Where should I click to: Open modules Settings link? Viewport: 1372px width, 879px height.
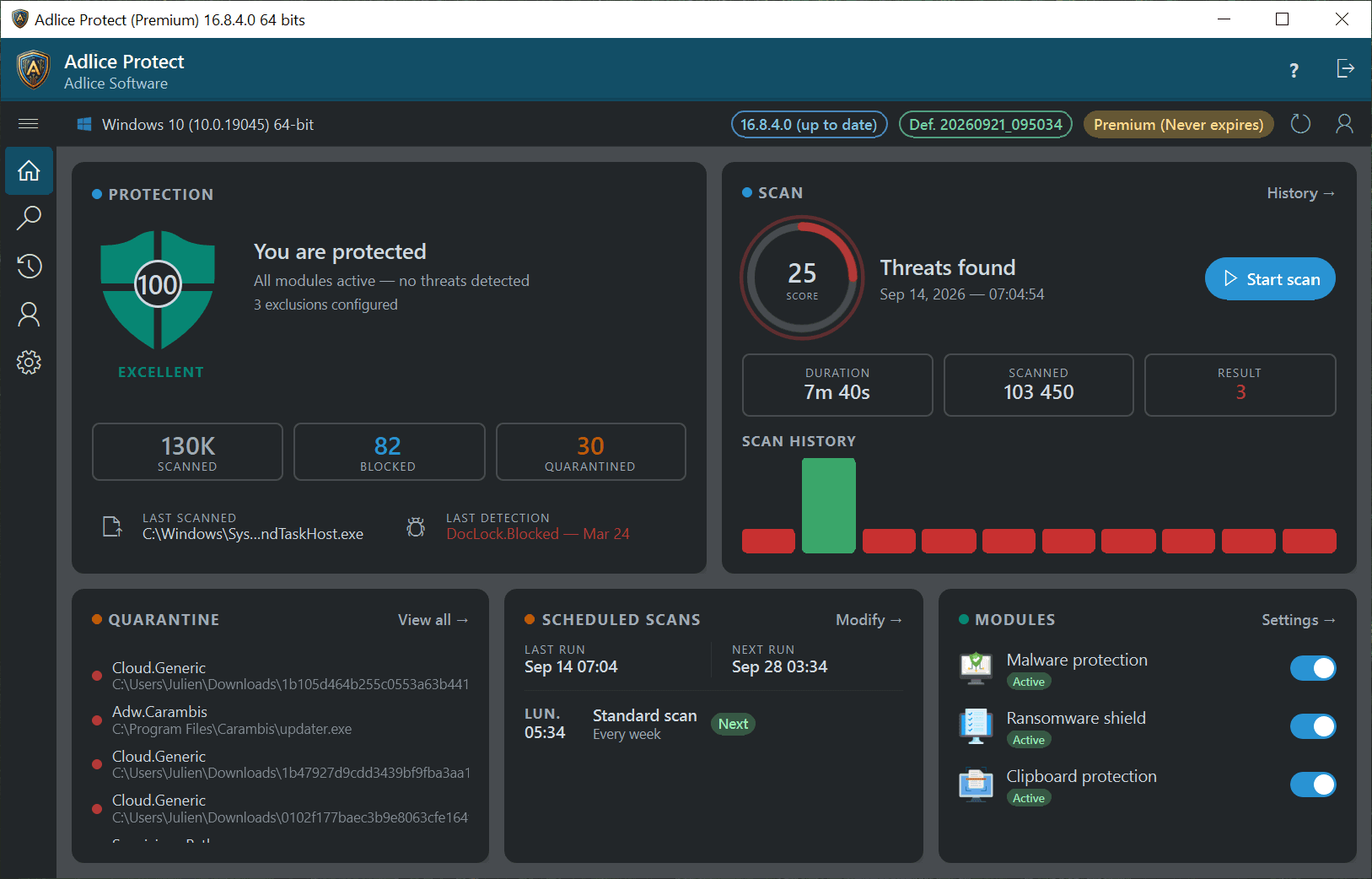pos(1299,620)
